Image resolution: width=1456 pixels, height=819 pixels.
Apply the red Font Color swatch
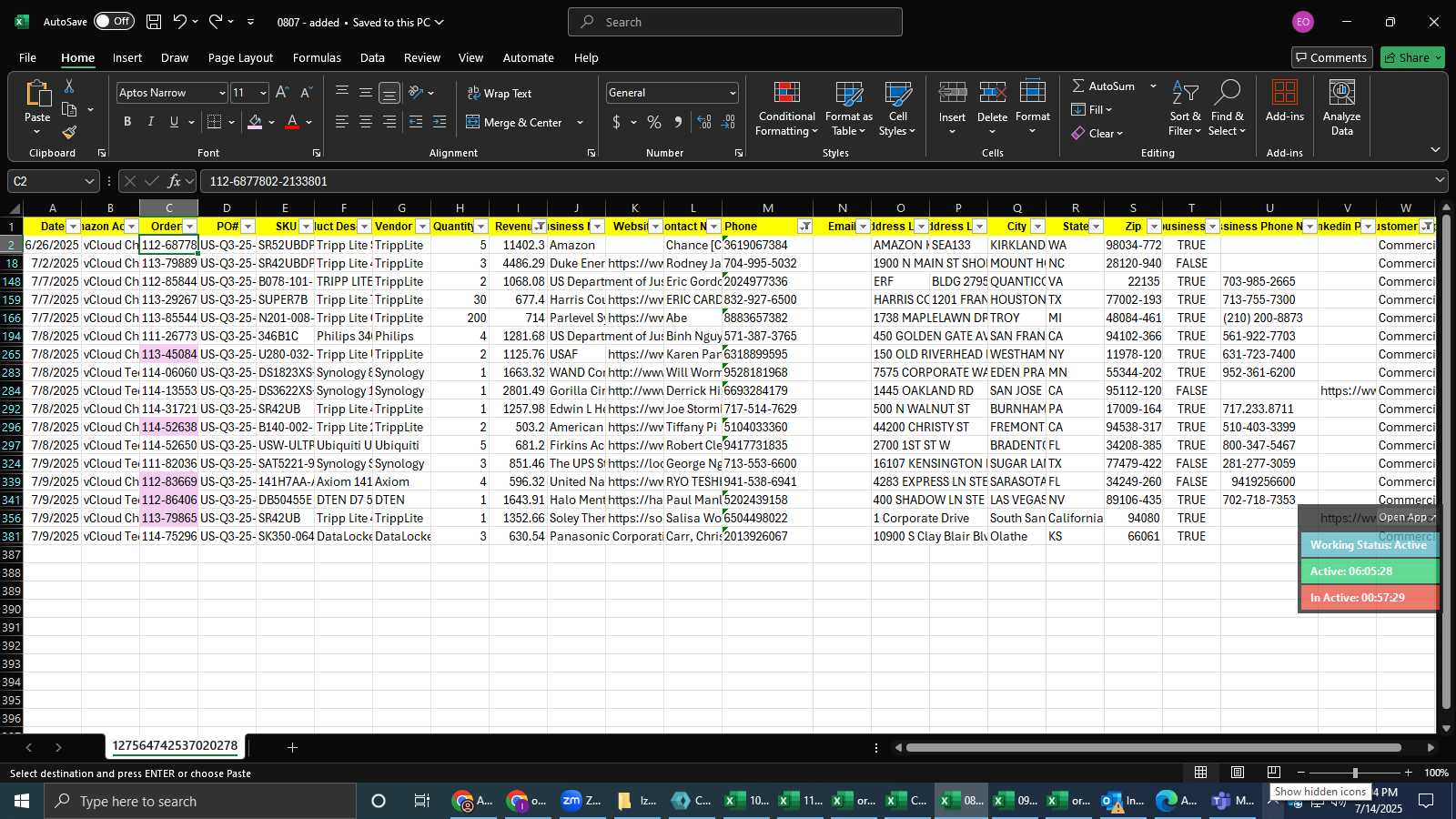292,122
